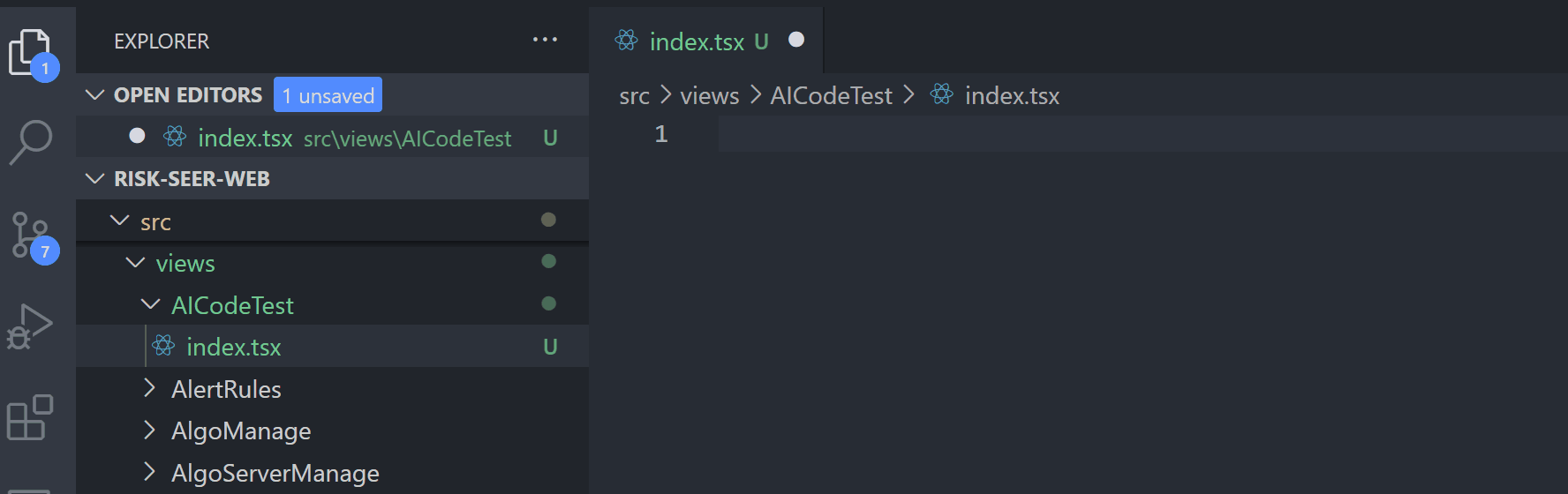Click the 1 unsaved badge

click(x=328, y=94)
